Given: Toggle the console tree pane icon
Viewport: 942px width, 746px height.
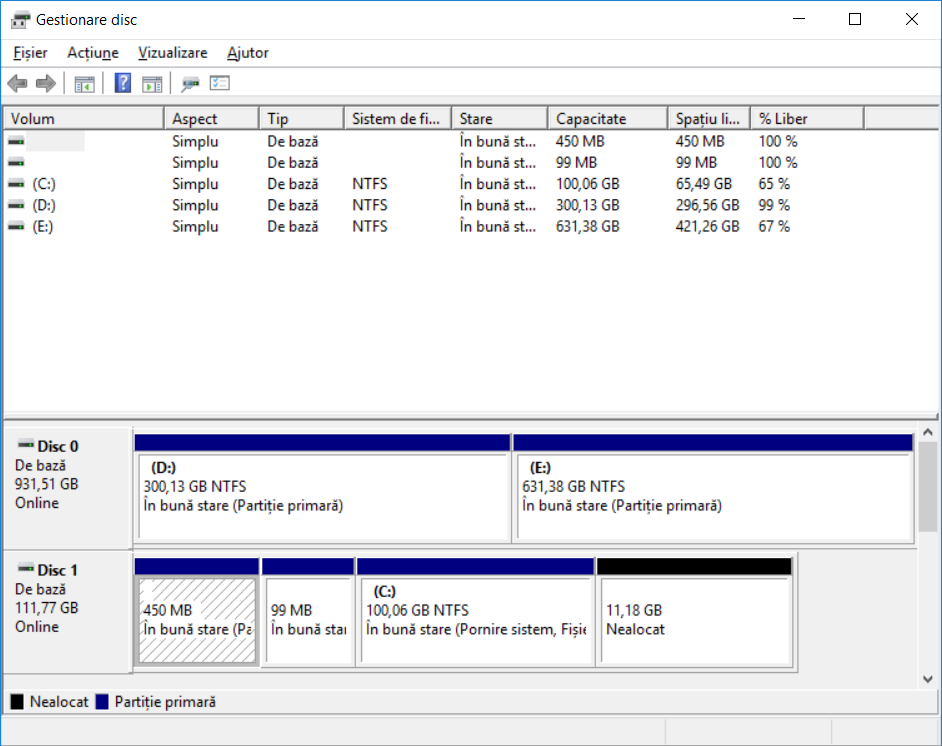Looking at the screenshot, I should [x=84, y=84].
